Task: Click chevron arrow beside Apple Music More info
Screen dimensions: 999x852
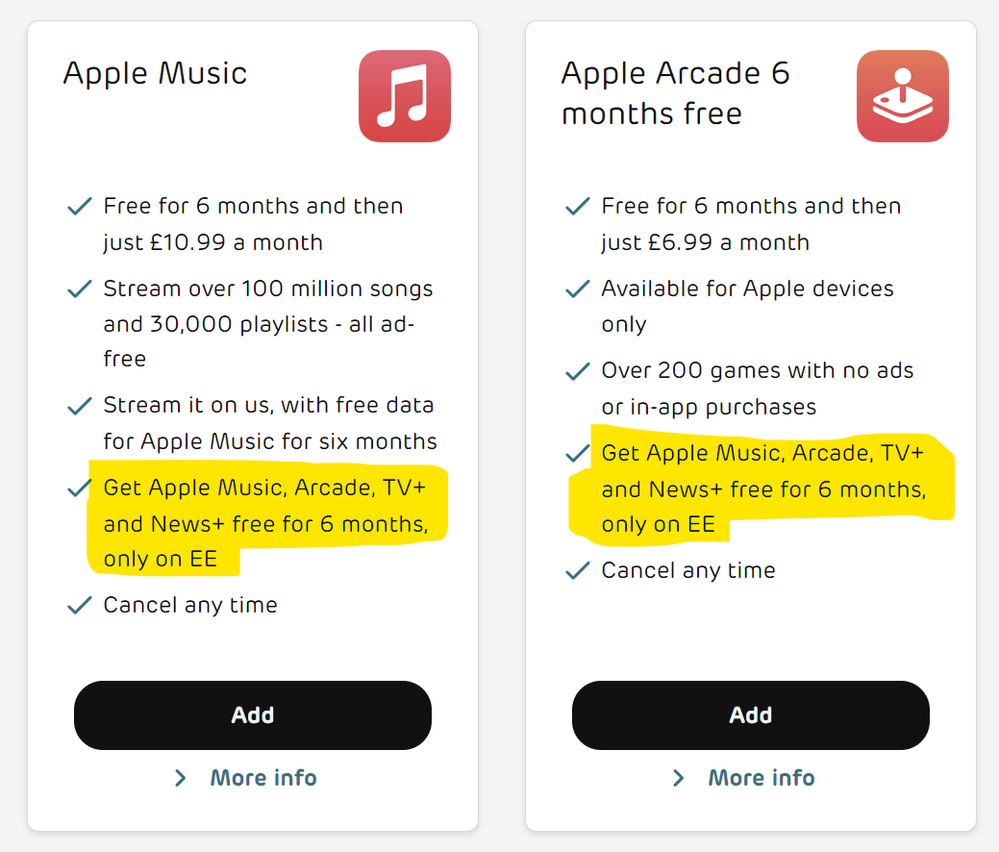Action: (x=180, y=778)
